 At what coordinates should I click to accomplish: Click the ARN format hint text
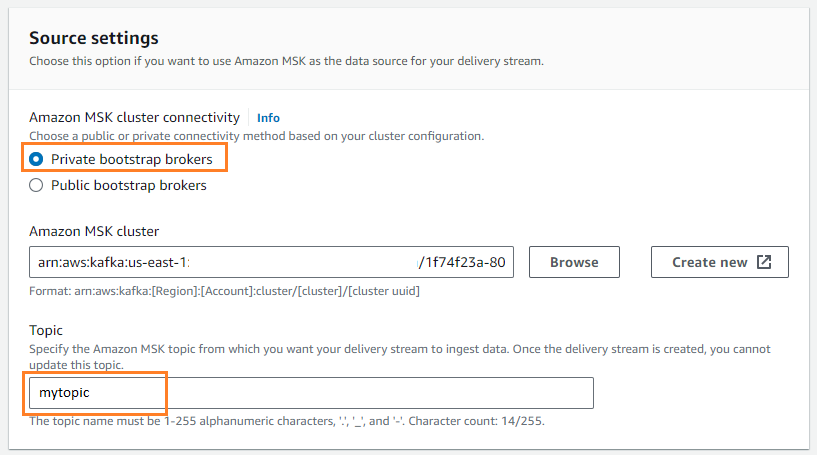[x=225, y=291]
